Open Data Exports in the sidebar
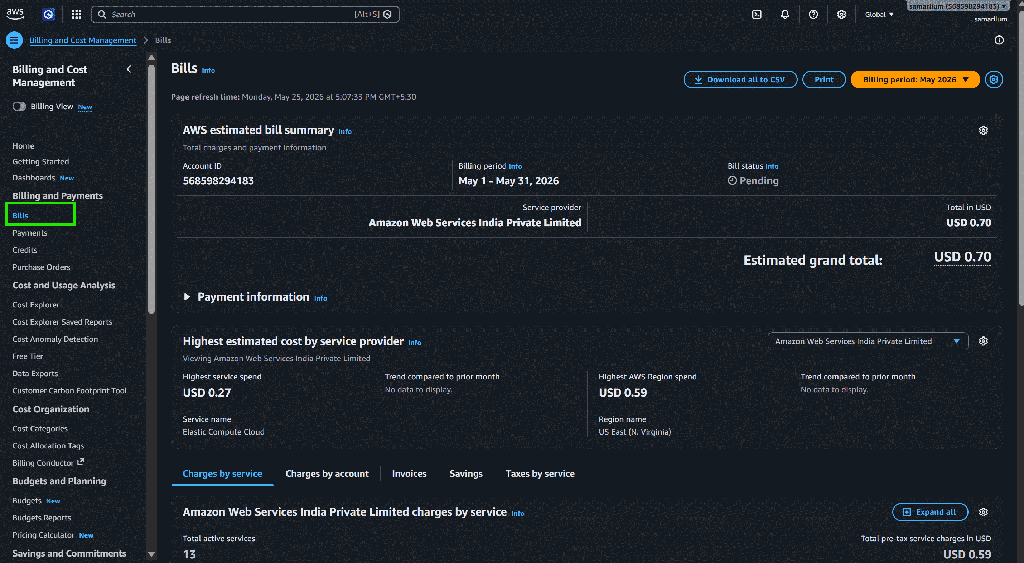 point(35,373)
